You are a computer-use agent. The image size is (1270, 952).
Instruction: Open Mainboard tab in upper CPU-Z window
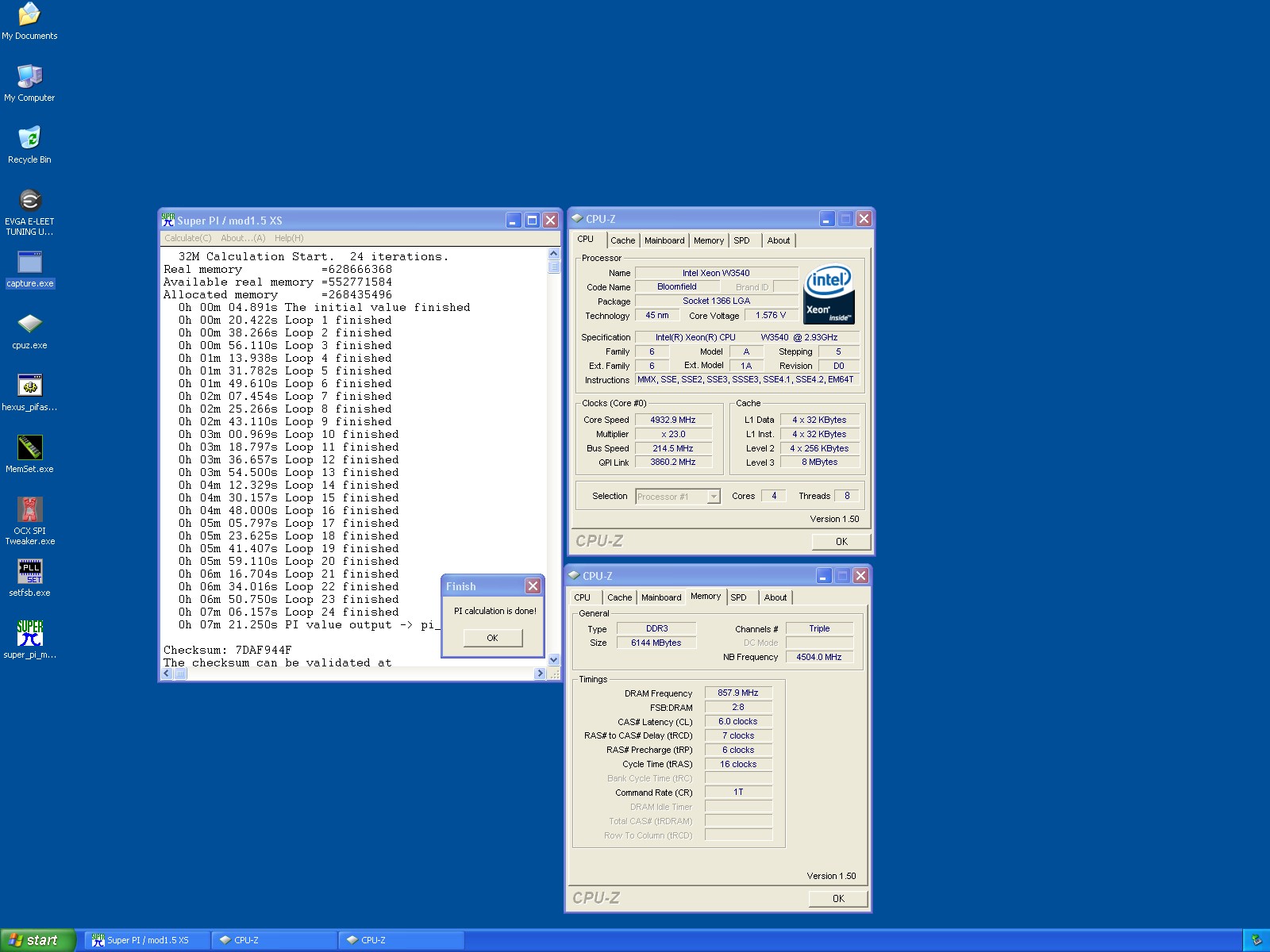(664, 240)
